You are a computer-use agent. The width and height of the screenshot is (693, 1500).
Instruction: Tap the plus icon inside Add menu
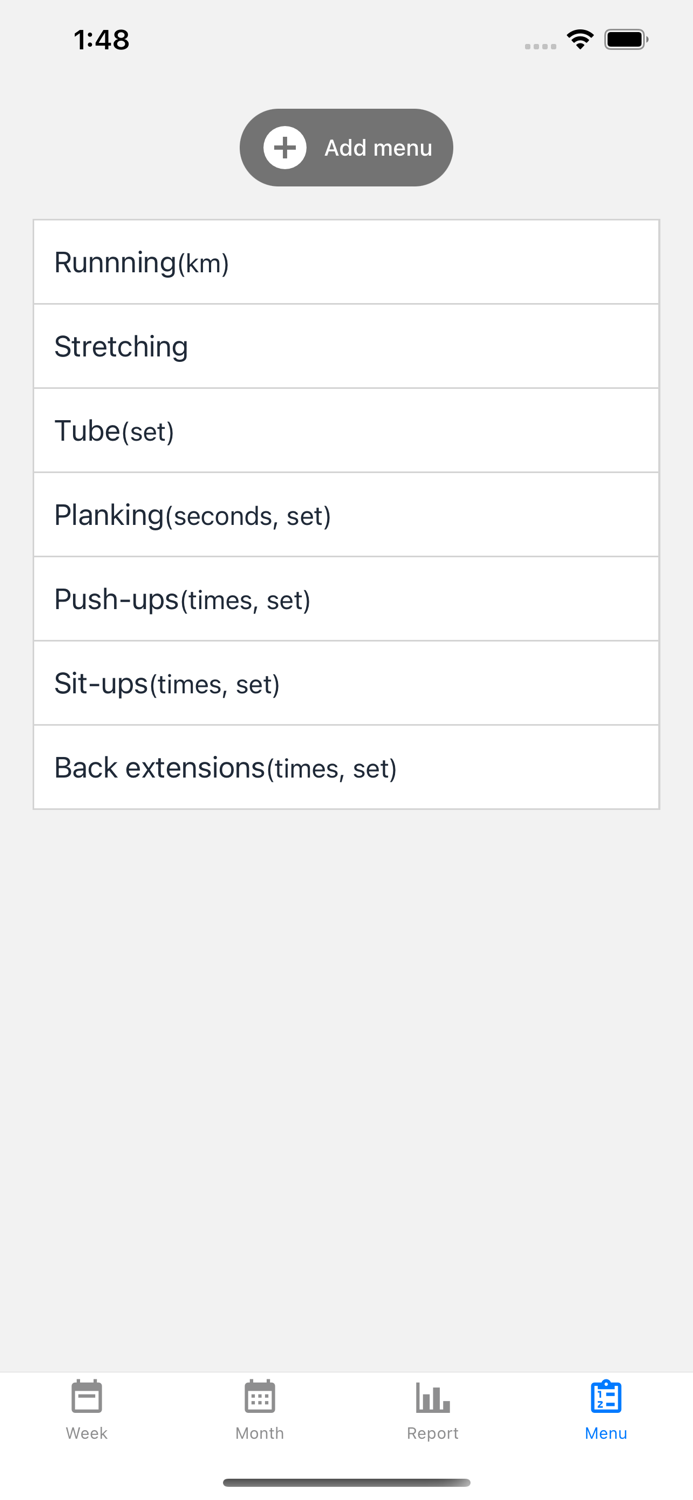[284, 147]
